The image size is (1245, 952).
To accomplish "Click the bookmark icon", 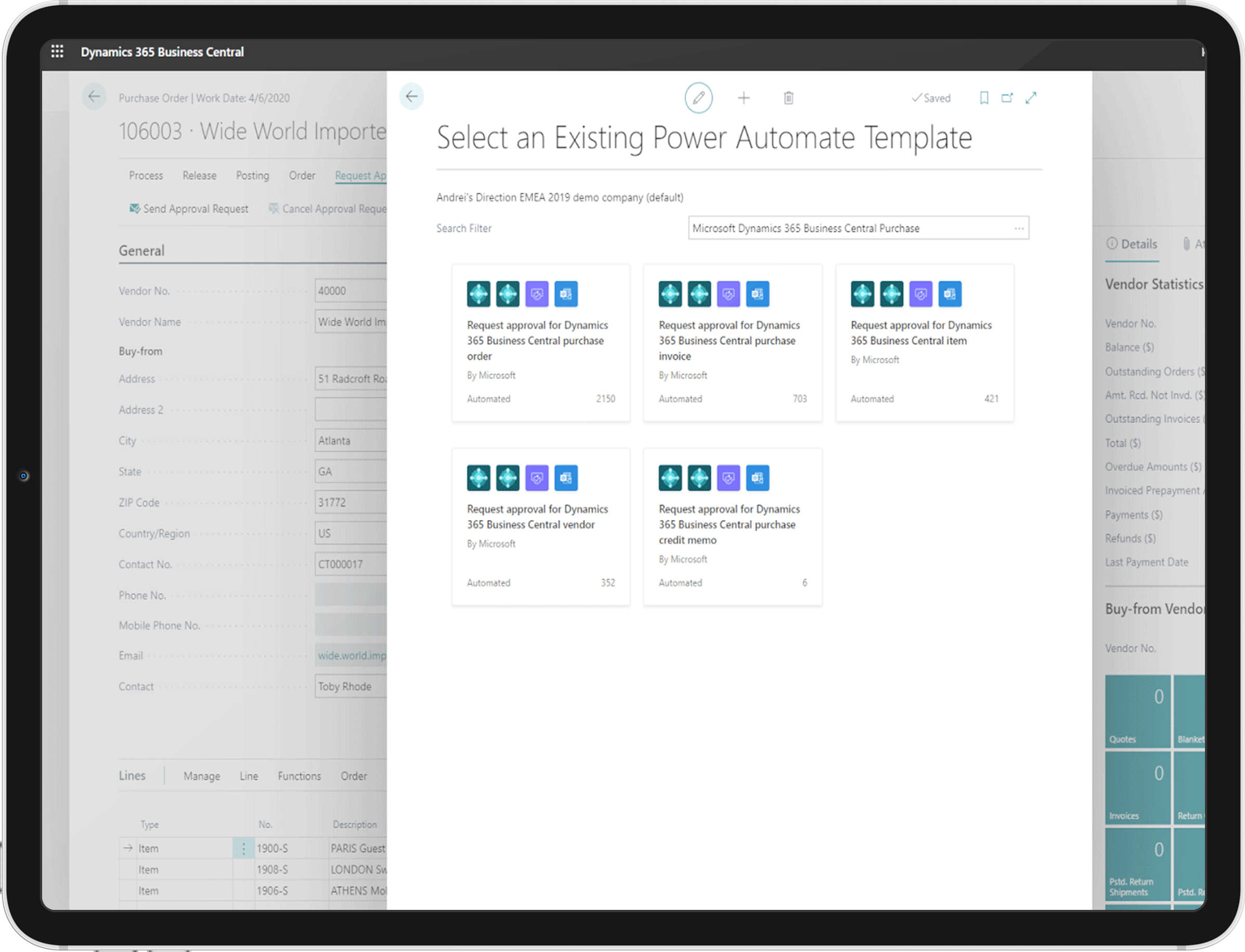I will coord(984,98).
